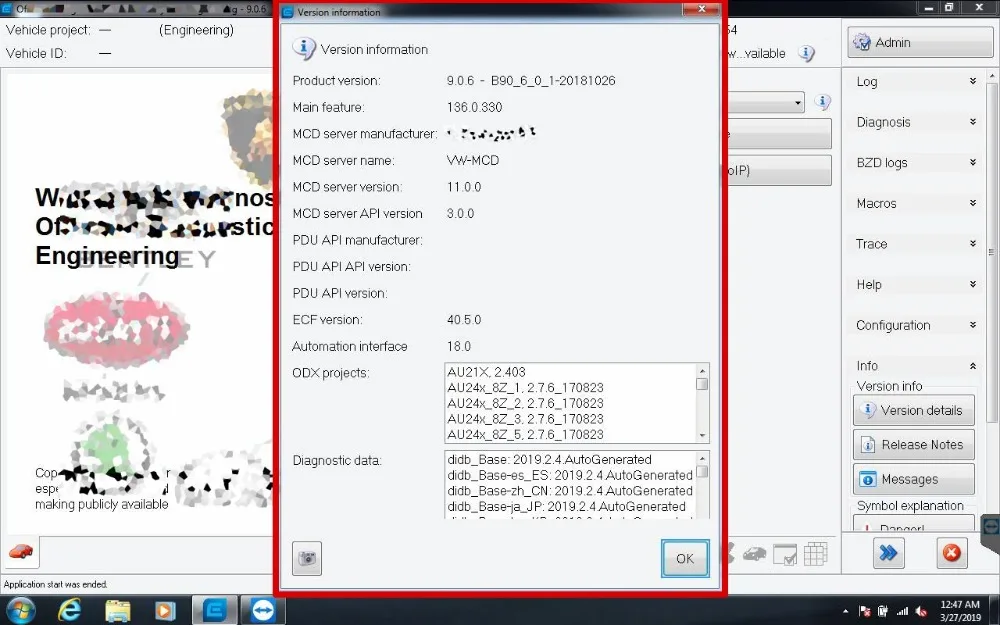Click the ECF version value '40.5.0'
The image size is (1000, 625).
point(464,320)
